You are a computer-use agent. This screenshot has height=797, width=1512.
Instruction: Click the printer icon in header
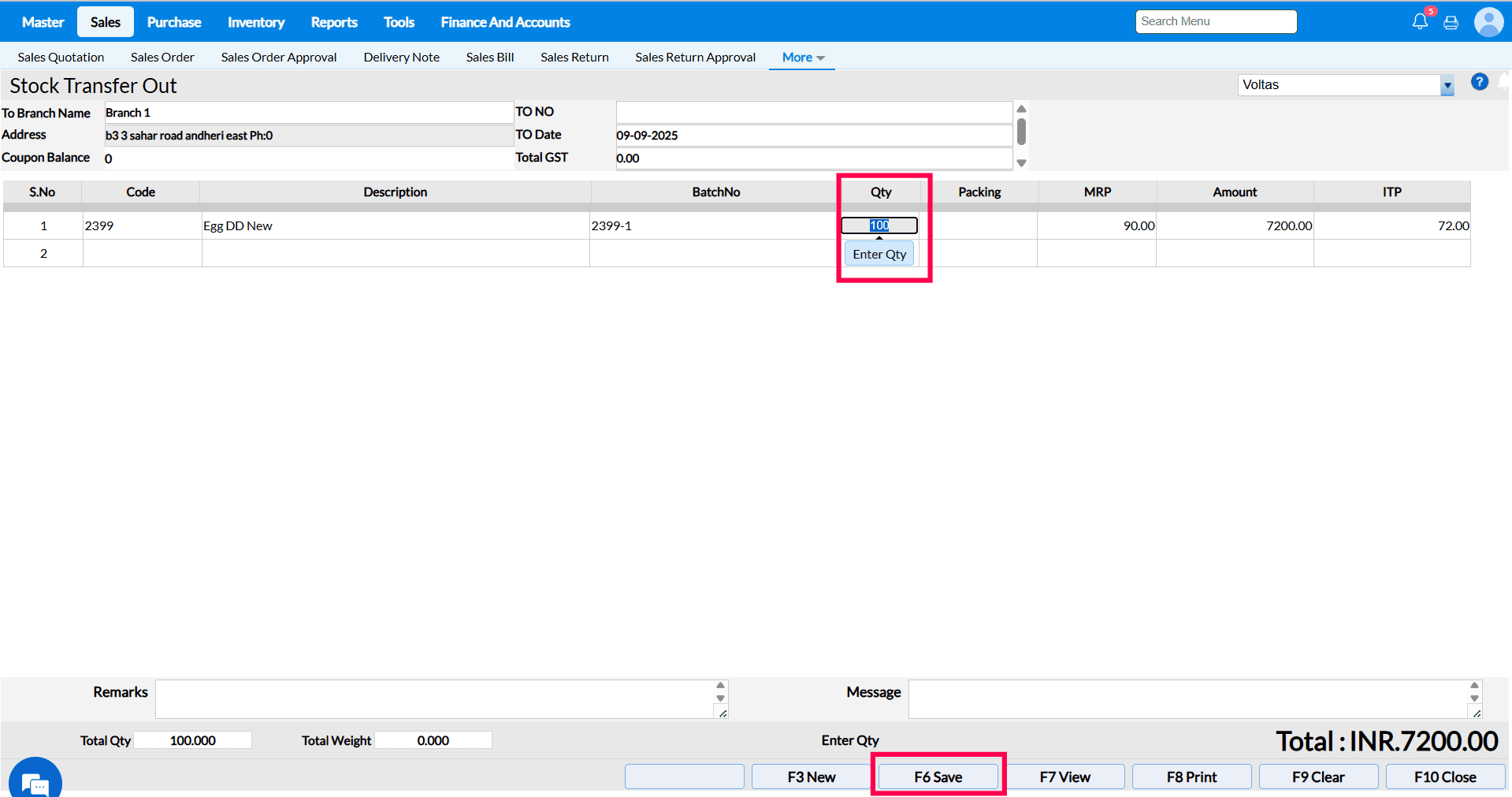tap(1451, 23)
